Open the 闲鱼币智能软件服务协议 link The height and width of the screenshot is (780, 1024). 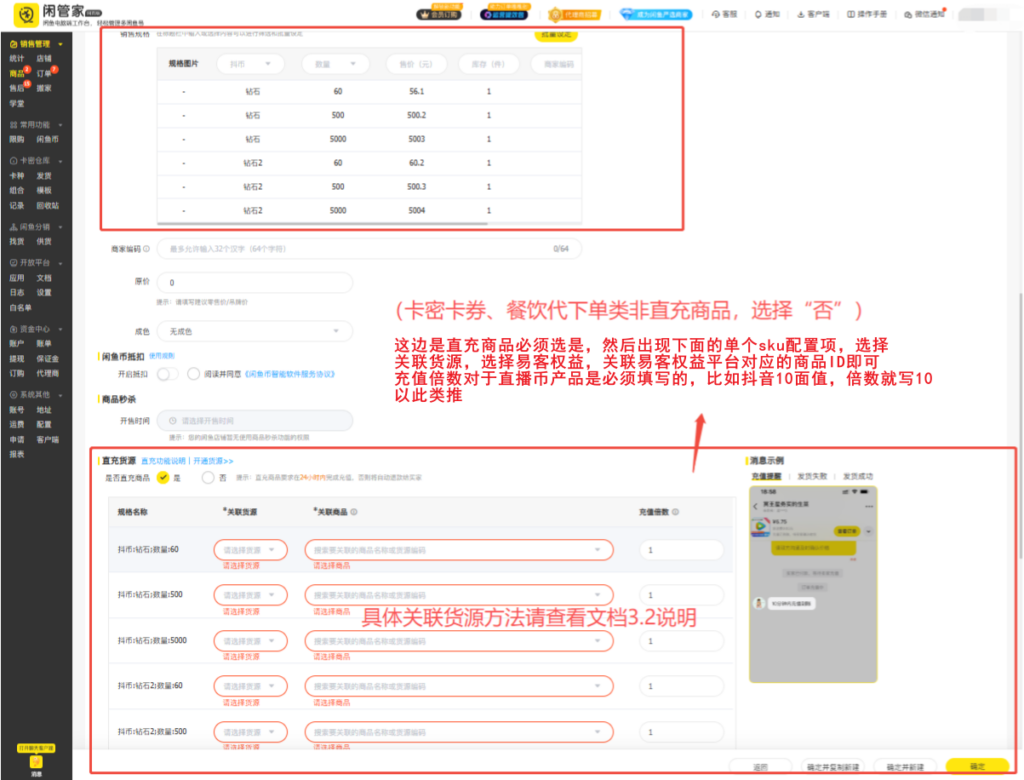[290, 374]
